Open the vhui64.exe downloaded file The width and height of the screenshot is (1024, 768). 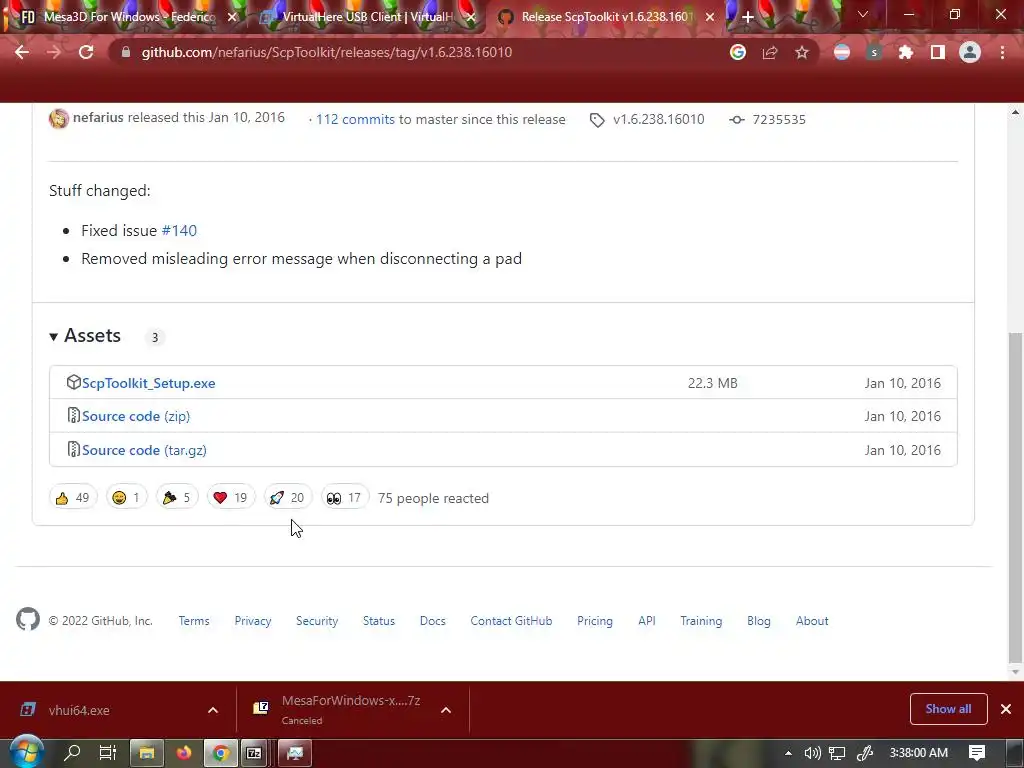click(78, 710)
